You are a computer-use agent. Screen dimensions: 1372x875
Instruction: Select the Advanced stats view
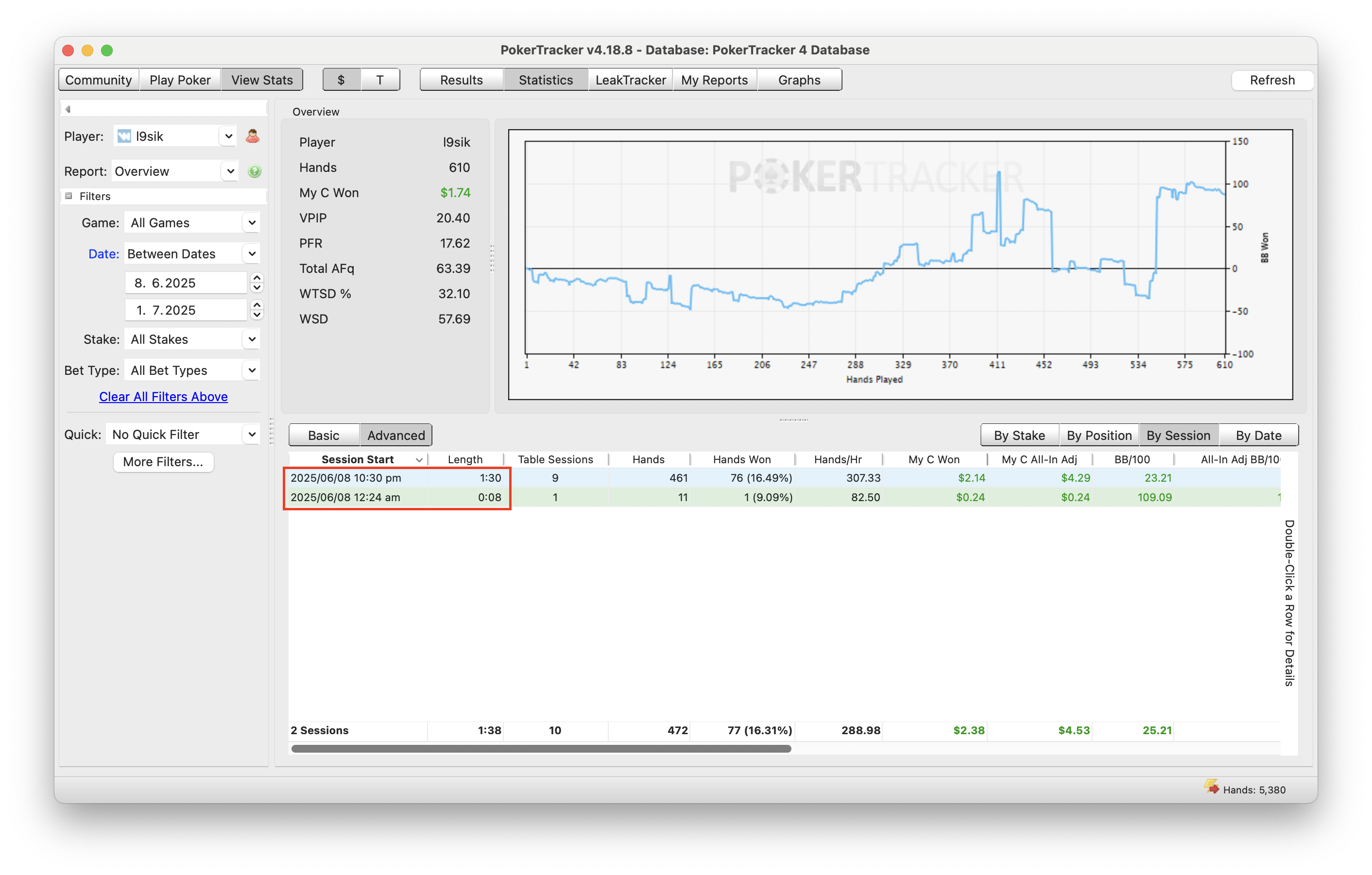coord(396,436)
